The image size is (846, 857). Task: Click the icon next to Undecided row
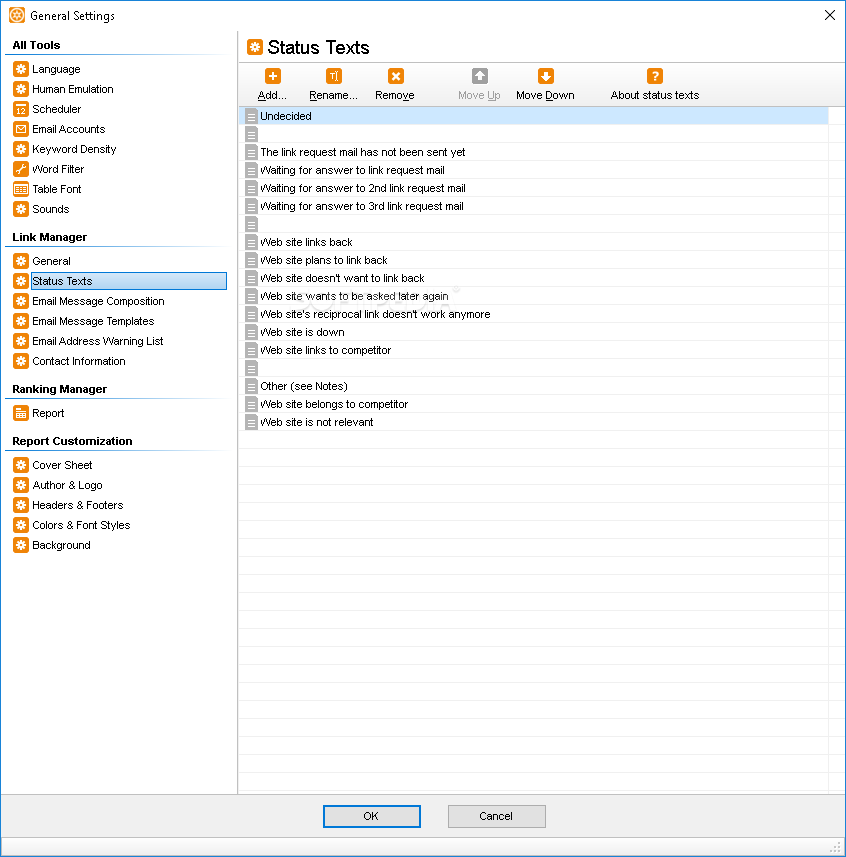pos(251,116)
